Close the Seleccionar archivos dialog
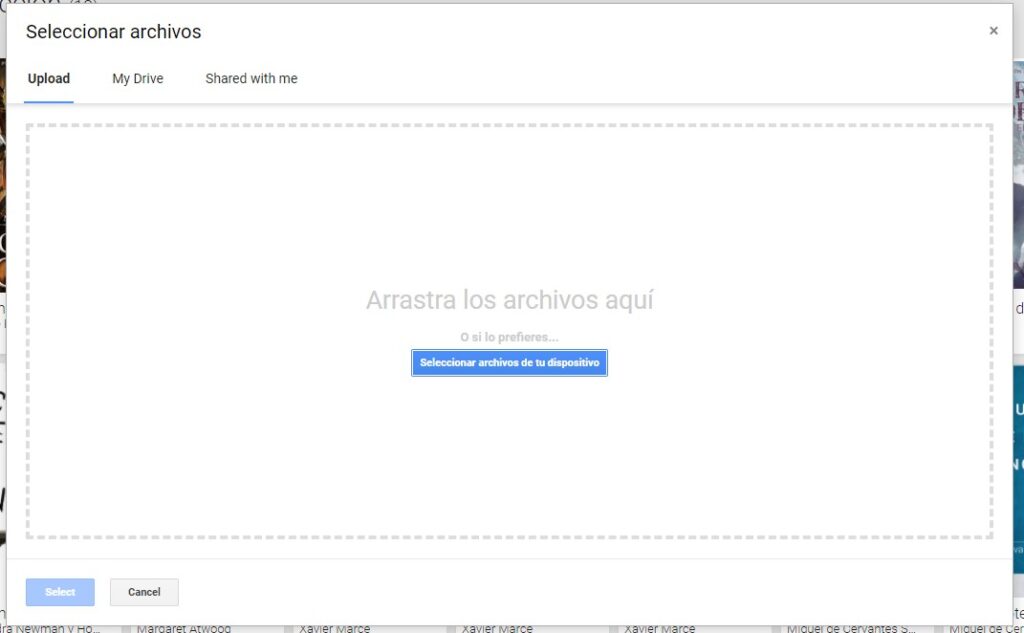This screenshot has height=633, width=1024. 993,31
